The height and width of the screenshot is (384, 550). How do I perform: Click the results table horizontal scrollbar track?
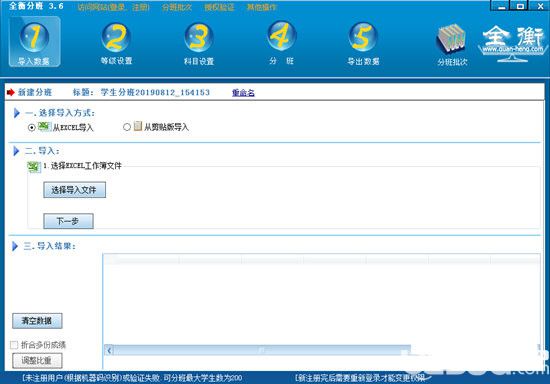261,350
